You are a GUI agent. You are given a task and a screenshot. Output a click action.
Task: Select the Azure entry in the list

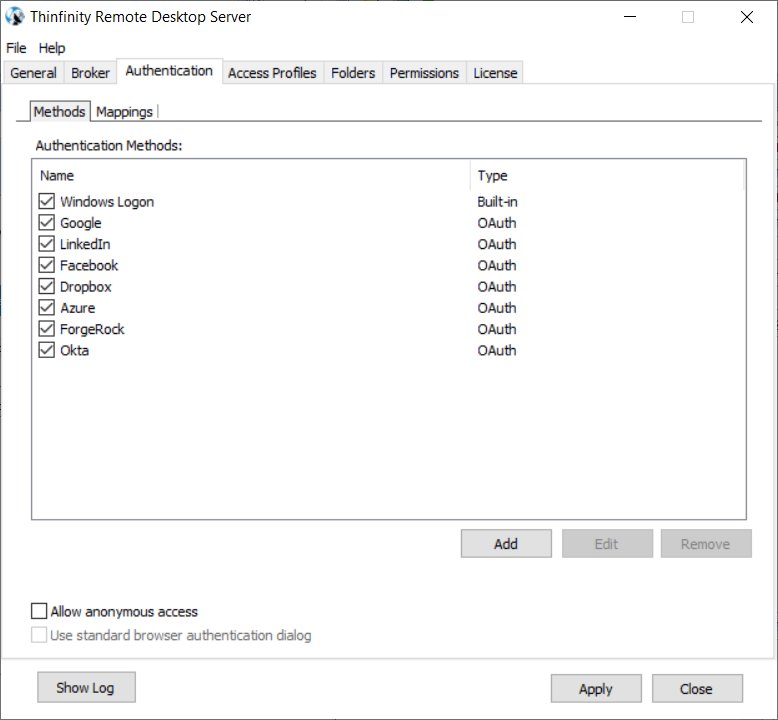coord(77,308)
